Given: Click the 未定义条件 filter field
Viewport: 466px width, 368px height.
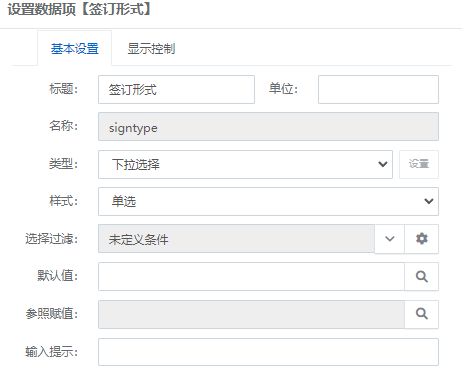Looking at the screenshot, I should (236, 239).
